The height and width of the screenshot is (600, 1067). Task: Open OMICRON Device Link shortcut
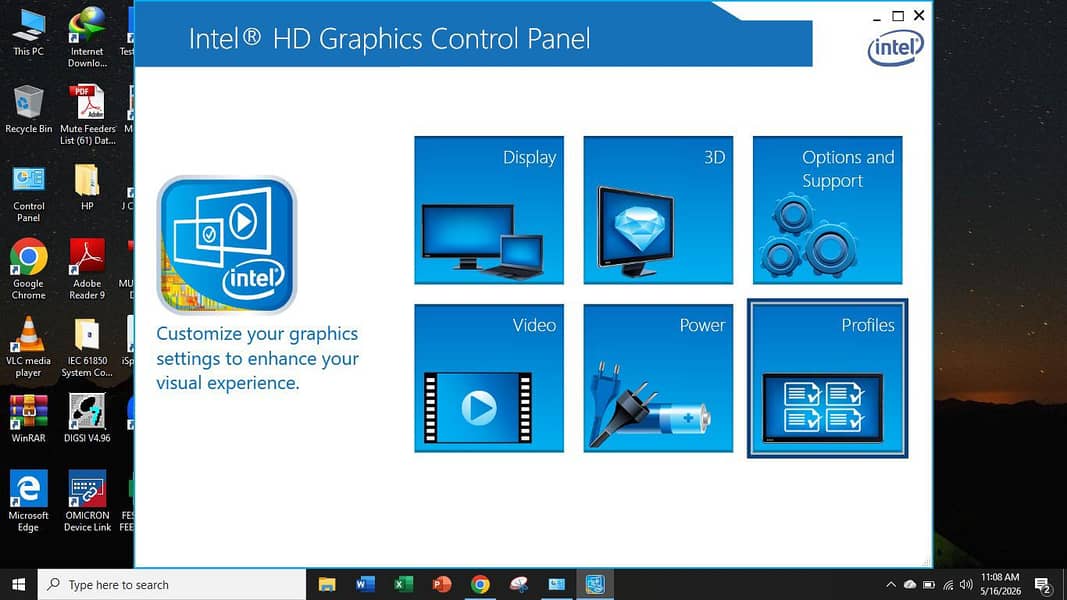(x=87, y=501)
